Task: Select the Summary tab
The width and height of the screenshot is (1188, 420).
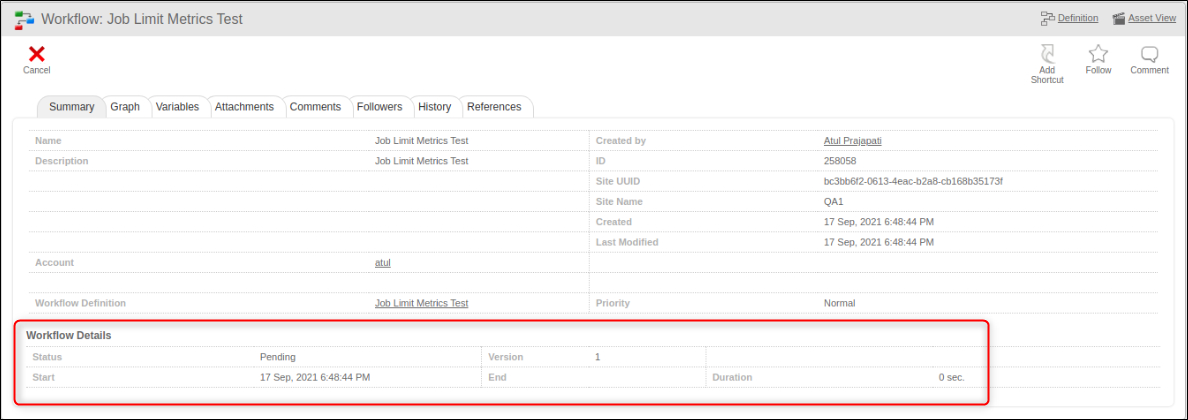Action: pyautogui.click(x=71, y=107)
